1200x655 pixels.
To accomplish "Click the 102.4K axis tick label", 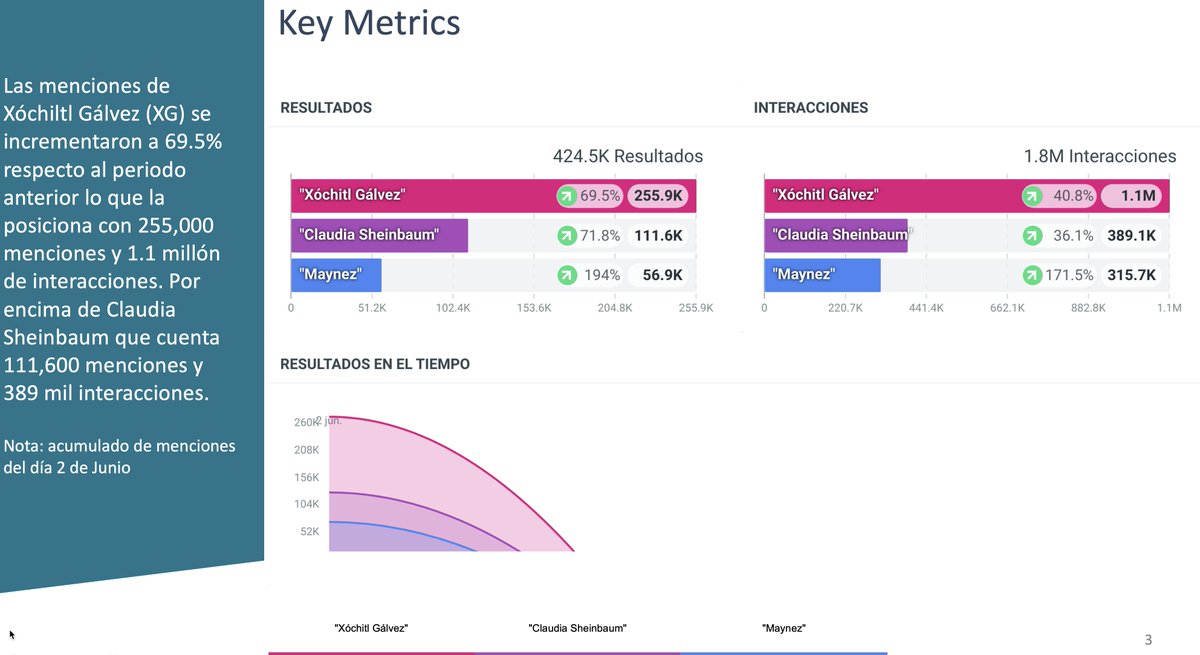I will click(x=453, y=308).
